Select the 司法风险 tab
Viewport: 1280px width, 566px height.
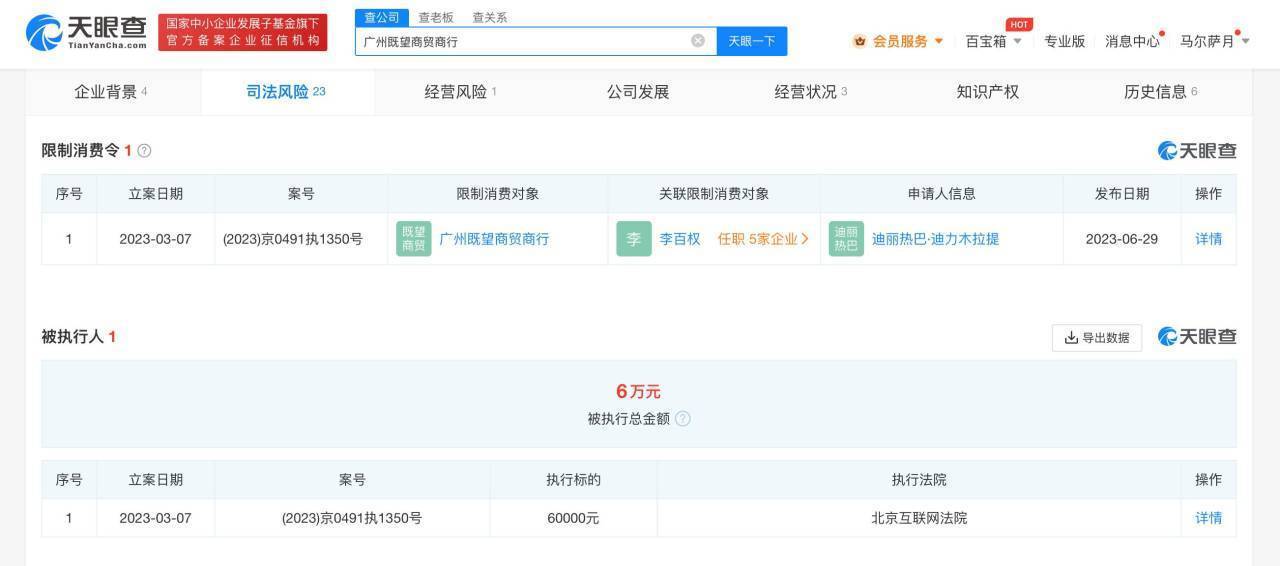click(x=286, y=92)
